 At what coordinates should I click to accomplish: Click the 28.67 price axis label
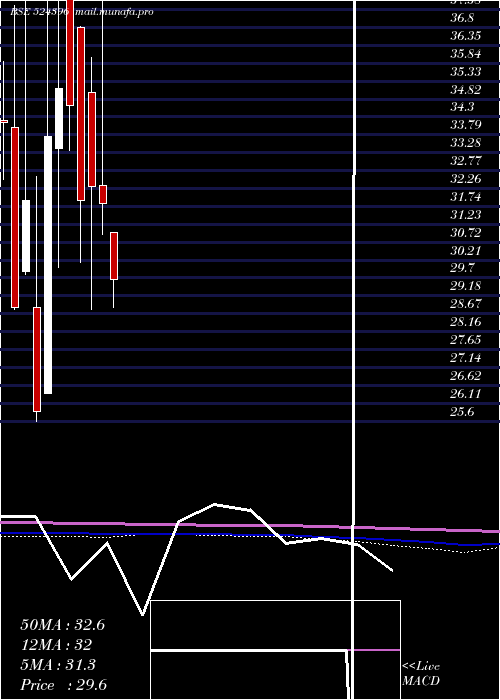(x=466, y=304)
